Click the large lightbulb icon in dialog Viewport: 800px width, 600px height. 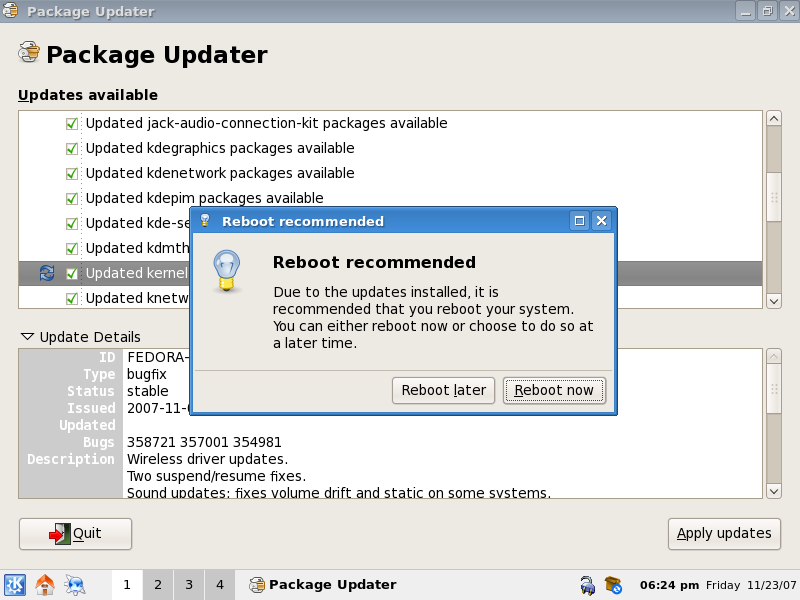[227, 270]
